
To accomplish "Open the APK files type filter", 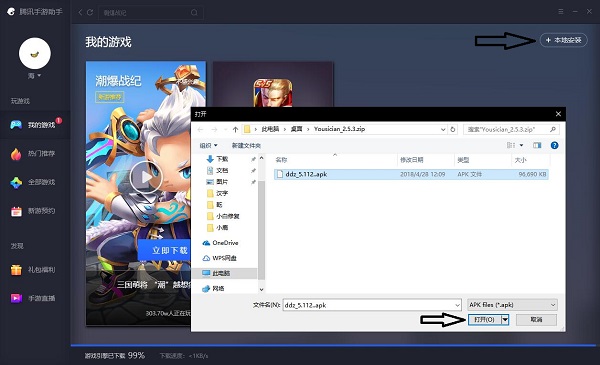I will click(512, 305).
